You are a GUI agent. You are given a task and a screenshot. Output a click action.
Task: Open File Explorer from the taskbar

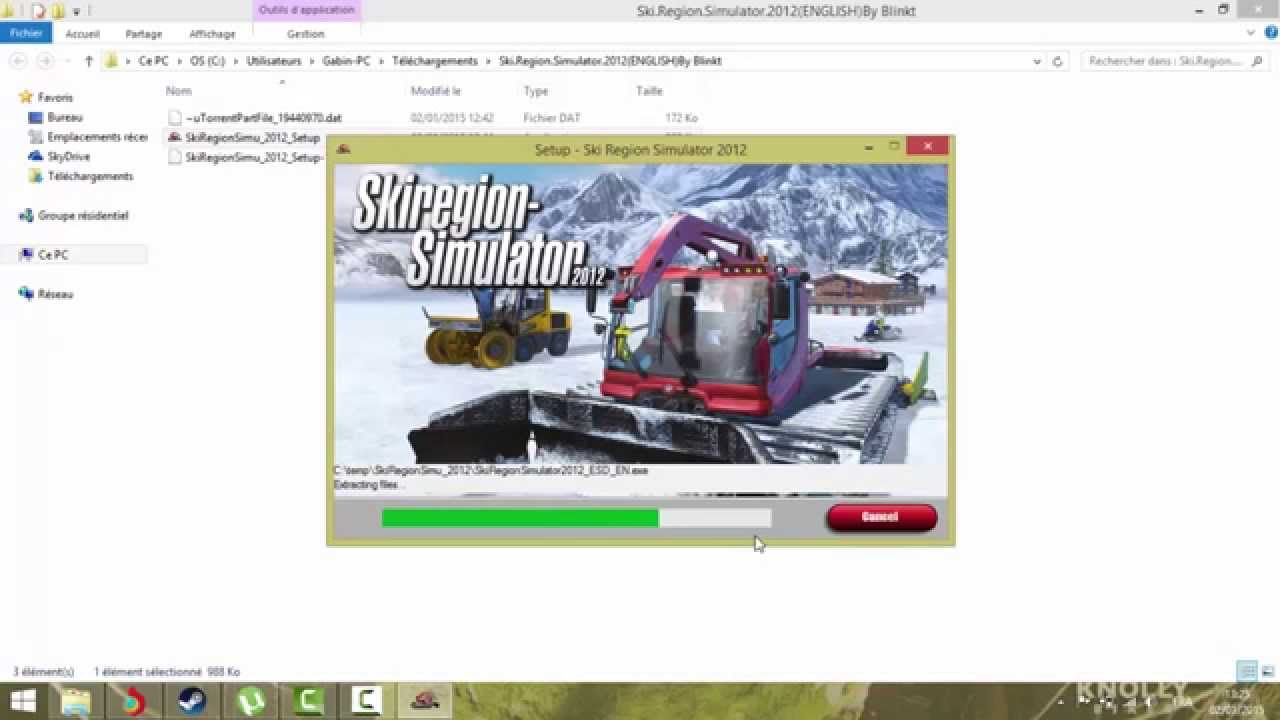pyautogui.click(x=76, y=701)
